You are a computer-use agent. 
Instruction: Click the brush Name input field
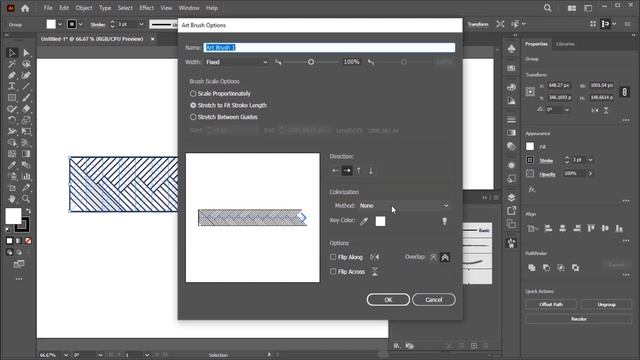click(x=329, y=48)
